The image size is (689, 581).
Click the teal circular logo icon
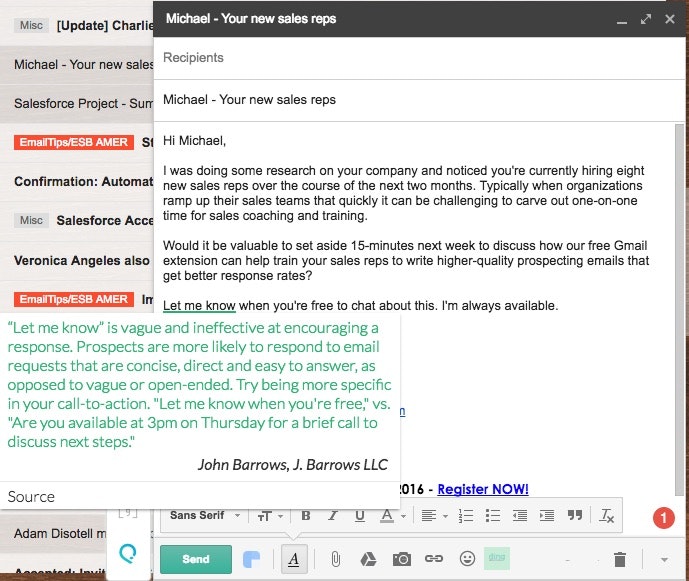click(128, 553)
